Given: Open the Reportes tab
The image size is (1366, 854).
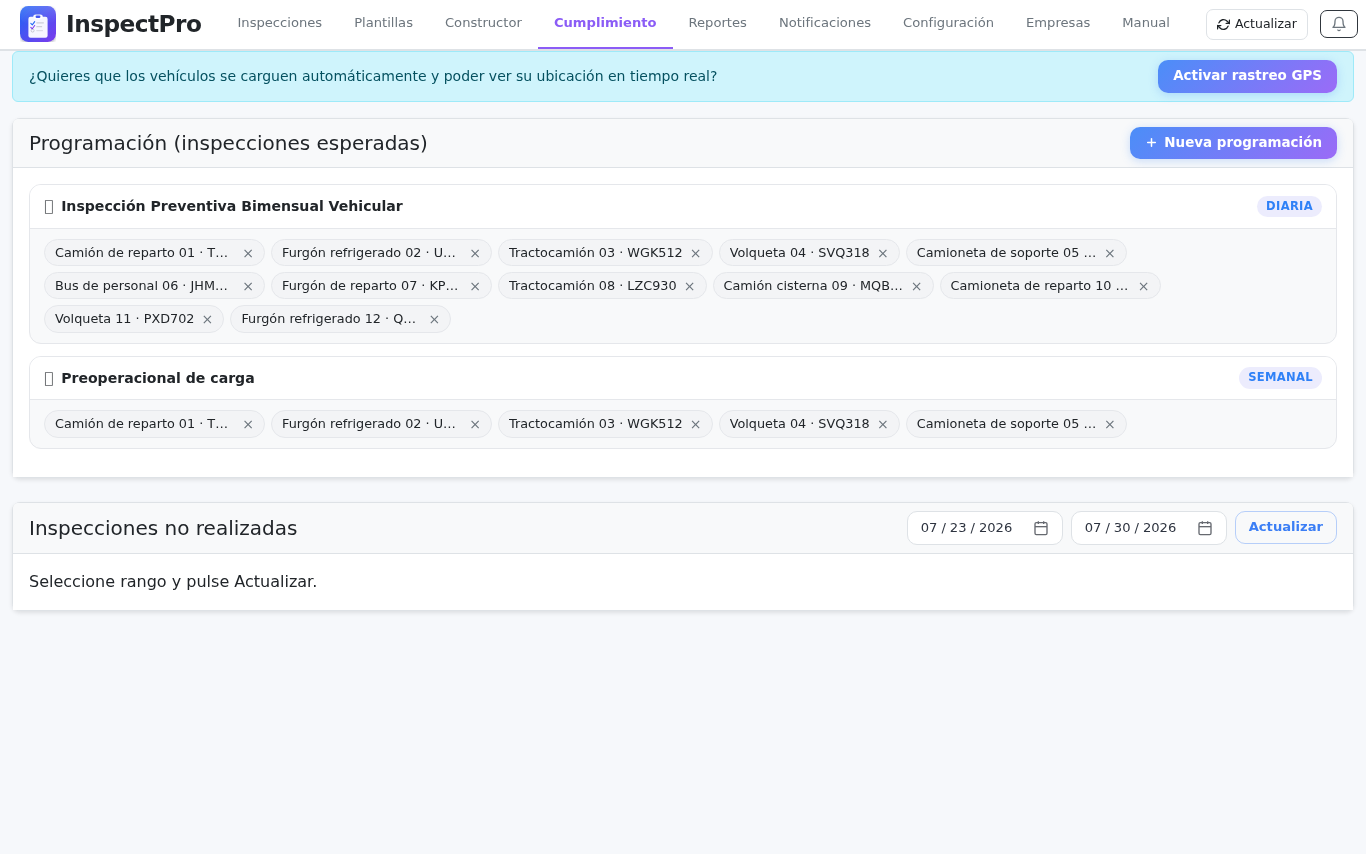Looking at the screenshot, I should point(718,23).
